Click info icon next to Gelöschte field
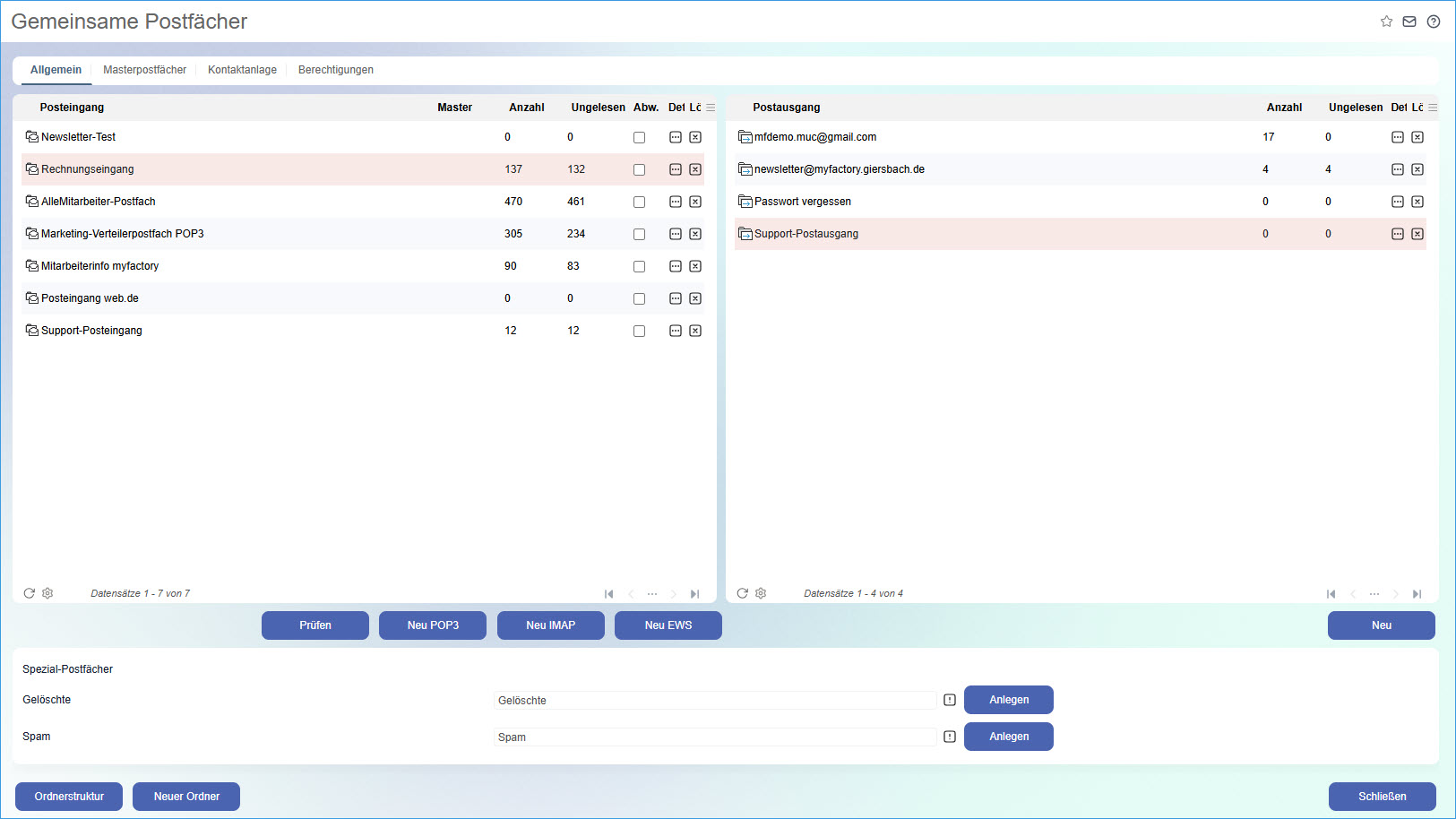The image size is (1456, 819). click(950, 700)
